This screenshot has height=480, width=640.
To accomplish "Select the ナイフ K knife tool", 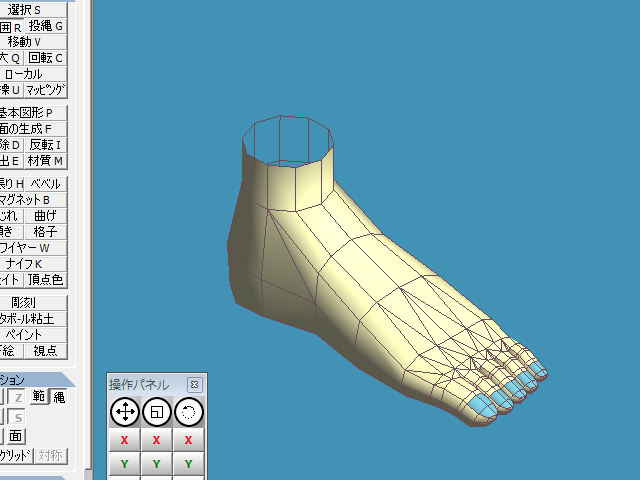I will pyautogui.click(x=33, y=264).
